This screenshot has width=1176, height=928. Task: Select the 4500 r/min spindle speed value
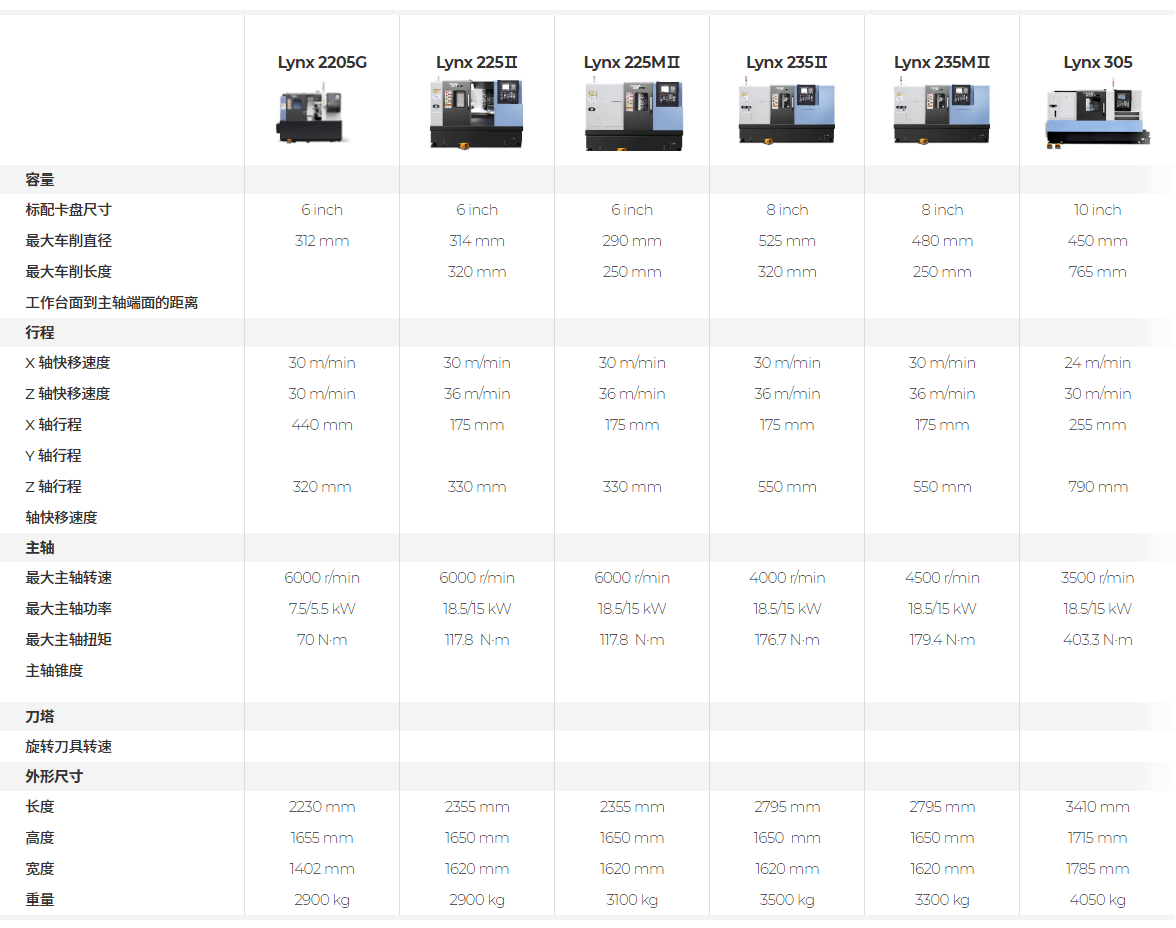pyautogui.click(x=942, y=578)
